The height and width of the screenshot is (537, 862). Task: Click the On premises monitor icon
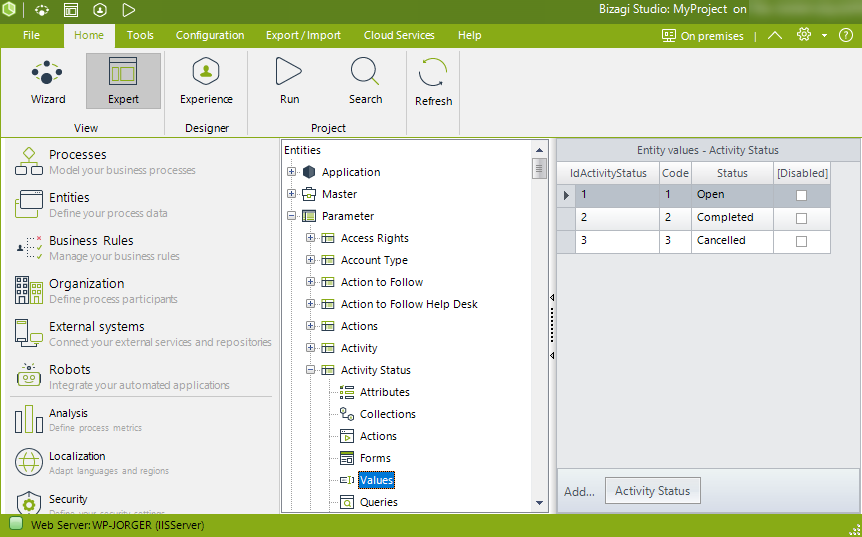click(668, 36)
